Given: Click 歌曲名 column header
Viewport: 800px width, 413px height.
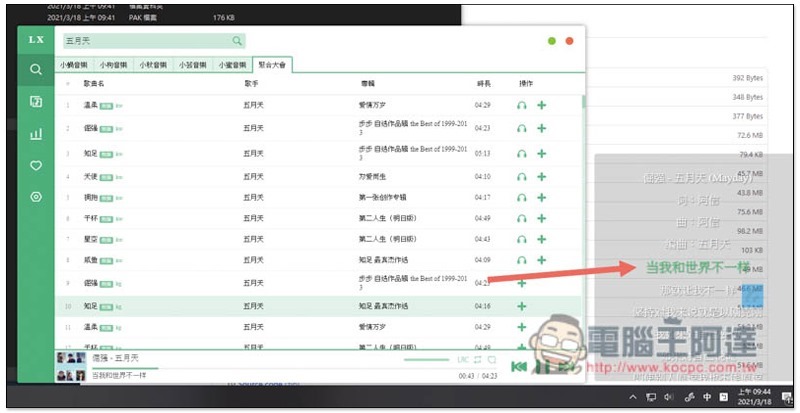Looking at the screenshot, I should pos(94,83).
